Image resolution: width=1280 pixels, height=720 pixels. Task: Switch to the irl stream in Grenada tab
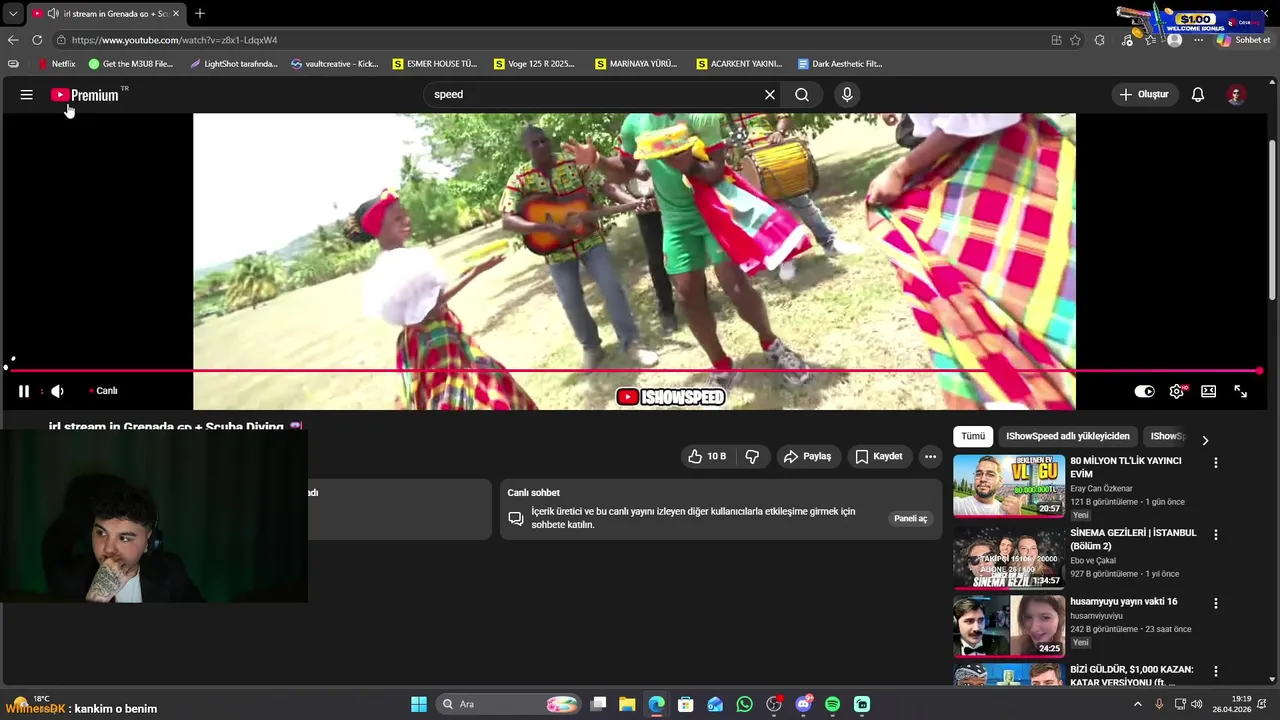106,13
